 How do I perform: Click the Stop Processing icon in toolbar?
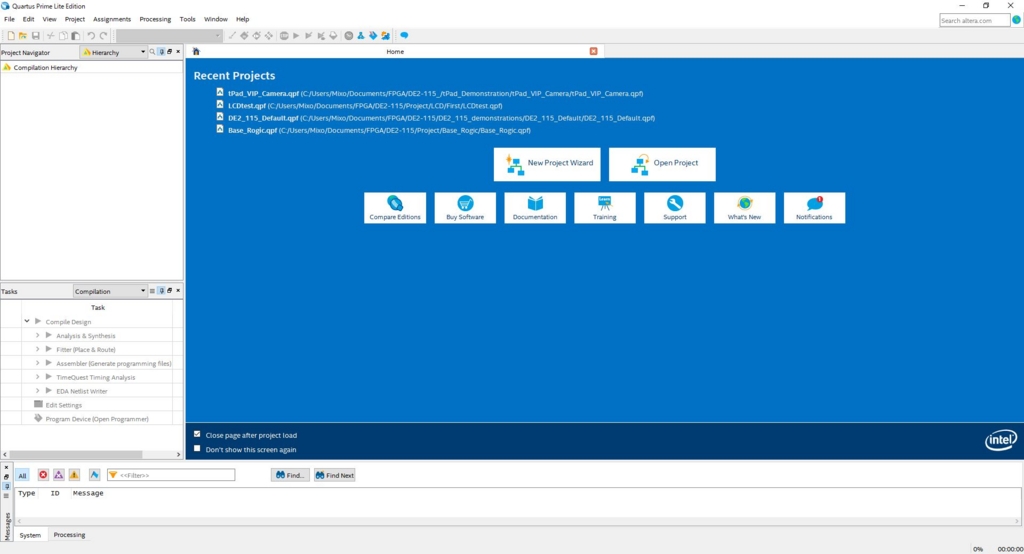(x=284, y=35)
